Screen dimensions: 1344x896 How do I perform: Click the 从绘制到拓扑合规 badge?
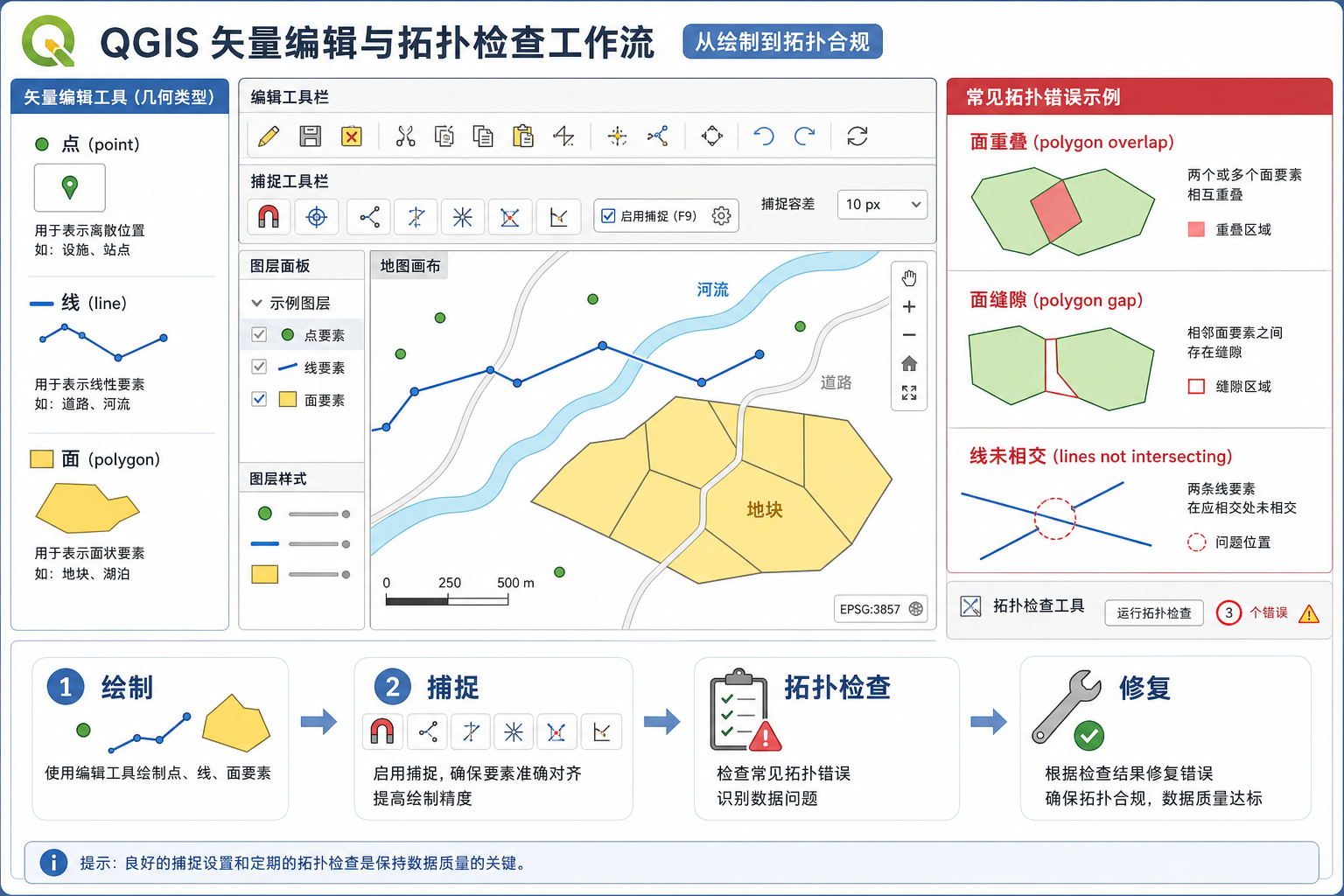click(782, 42)
